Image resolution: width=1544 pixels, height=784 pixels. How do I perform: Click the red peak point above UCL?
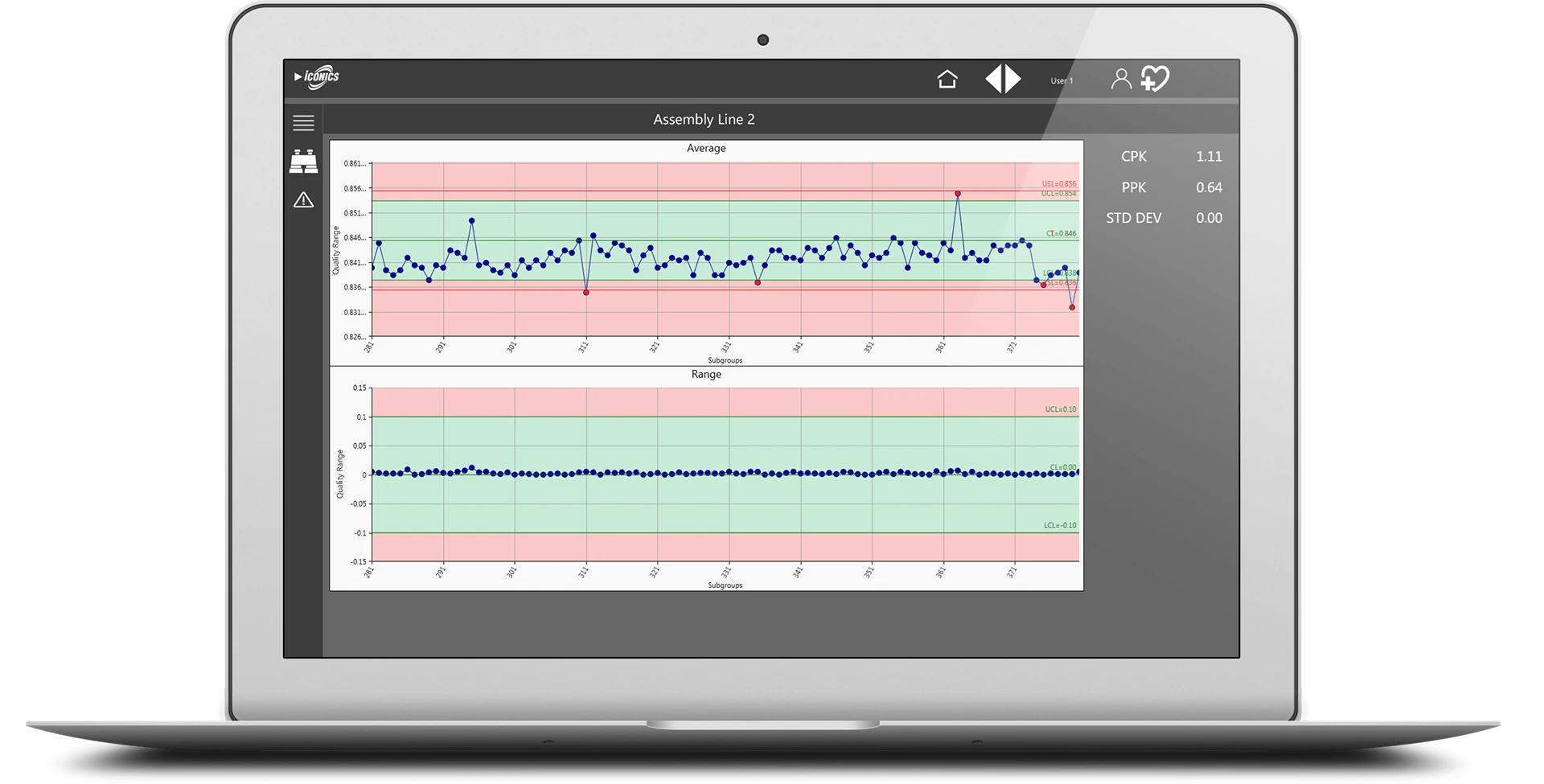pos(958,194)
